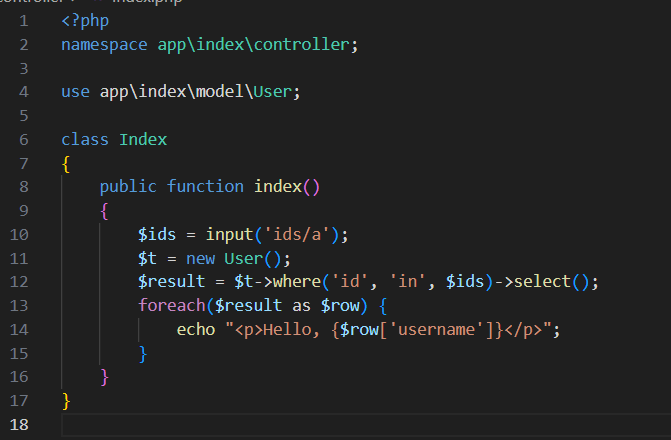Click the use keyword
671x440 pixels.
(75, 92)
